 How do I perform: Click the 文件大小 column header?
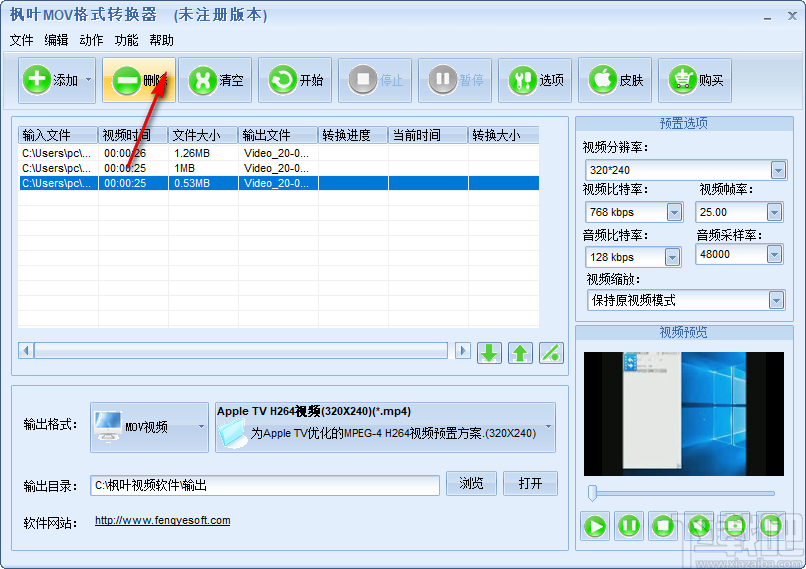click(x=203, y=135)
